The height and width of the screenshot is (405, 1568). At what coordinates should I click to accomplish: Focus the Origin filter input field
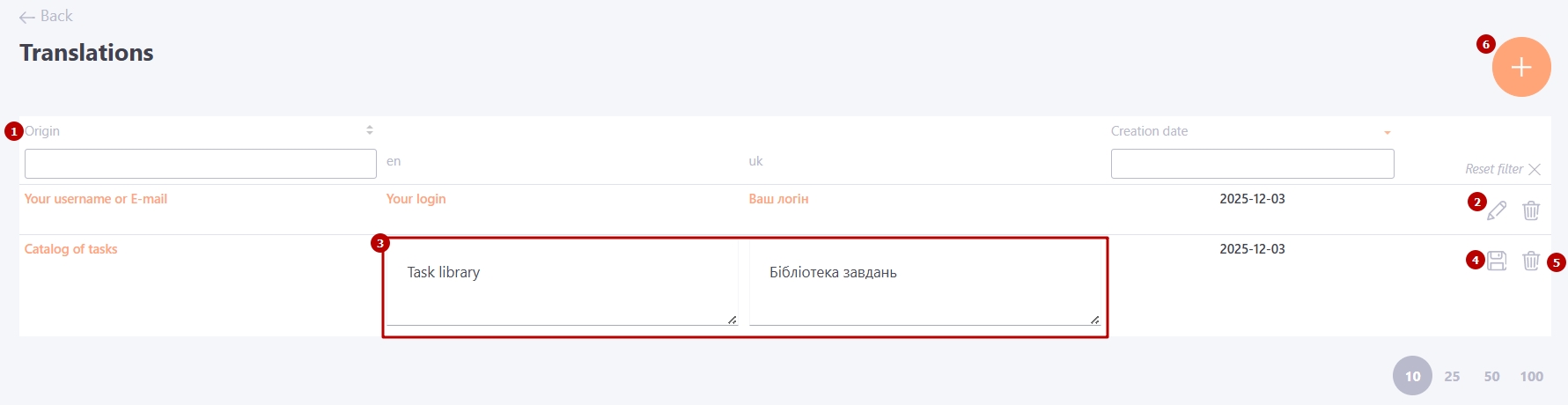(200, 164)
